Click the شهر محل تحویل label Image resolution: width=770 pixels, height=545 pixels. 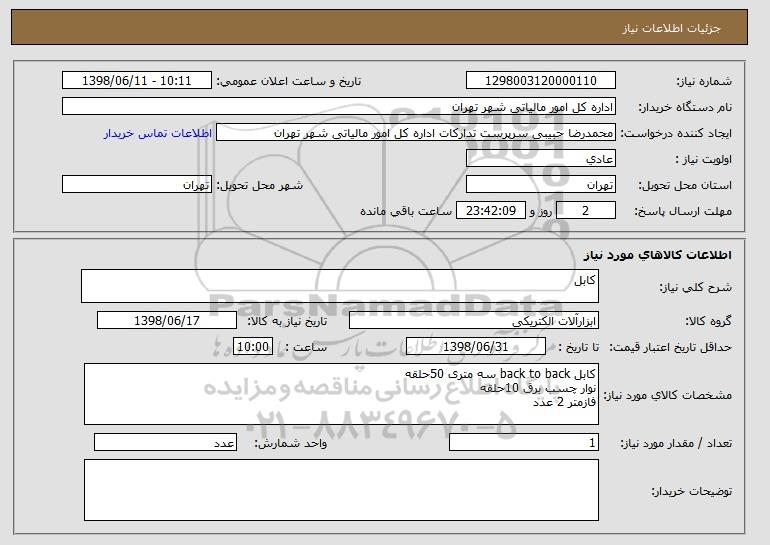(260, 185)
